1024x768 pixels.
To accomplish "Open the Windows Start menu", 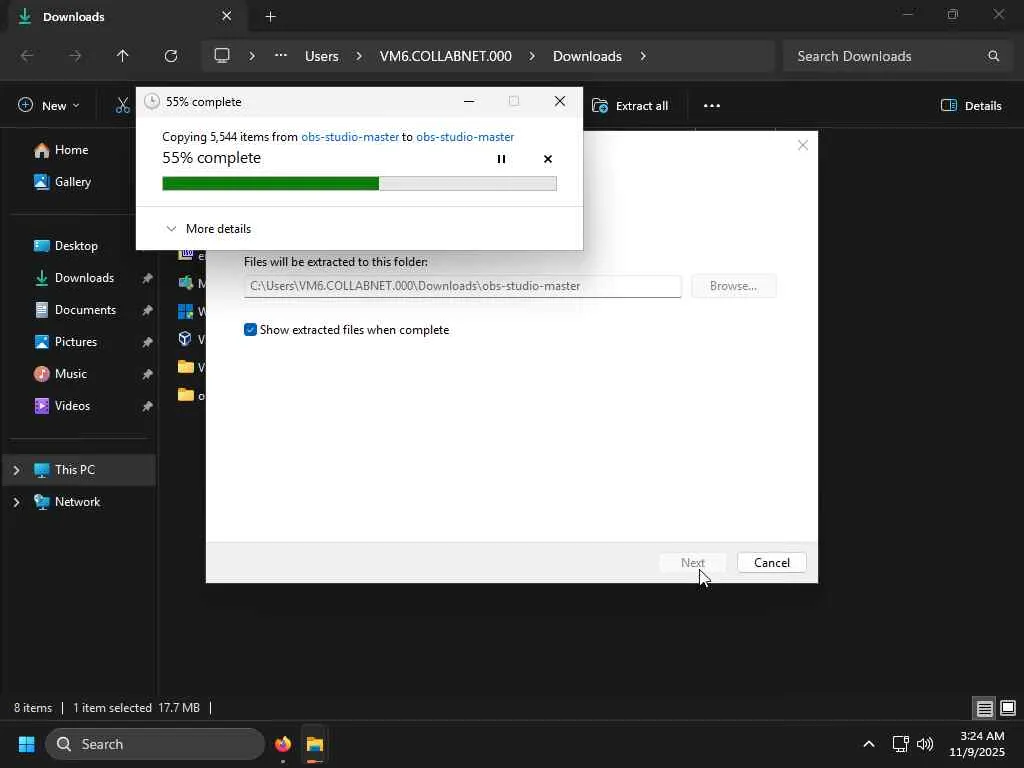I will 27,744.
